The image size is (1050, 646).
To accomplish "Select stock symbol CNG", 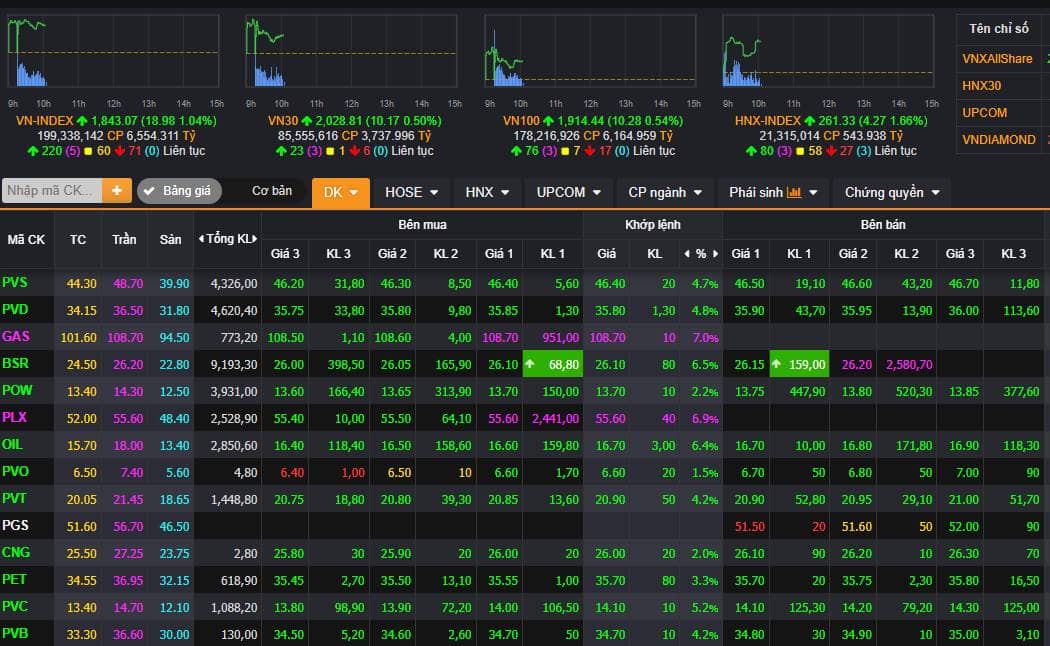I will 16,552.
